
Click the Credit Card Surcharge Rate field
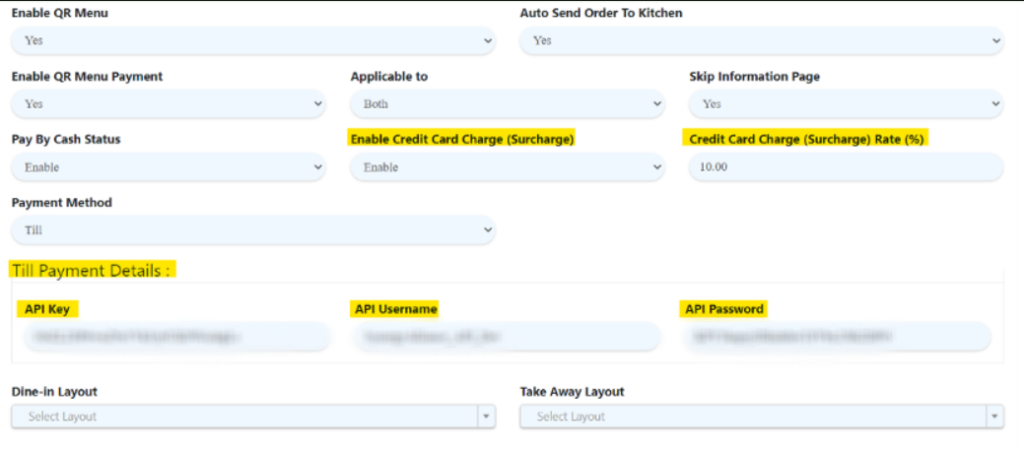(x=846, y=167)
